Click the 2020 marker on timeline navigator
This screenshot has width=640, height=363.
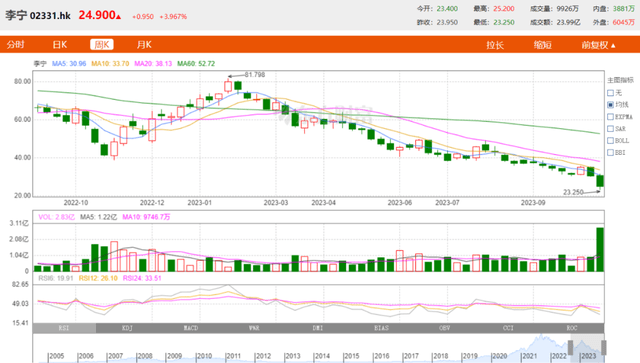499,356
